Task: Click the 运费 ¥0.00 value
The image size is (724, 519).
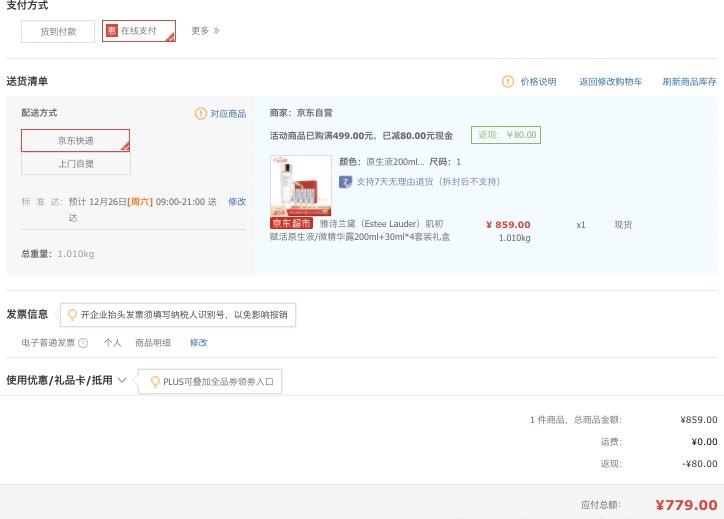Action: click(704, 442)
